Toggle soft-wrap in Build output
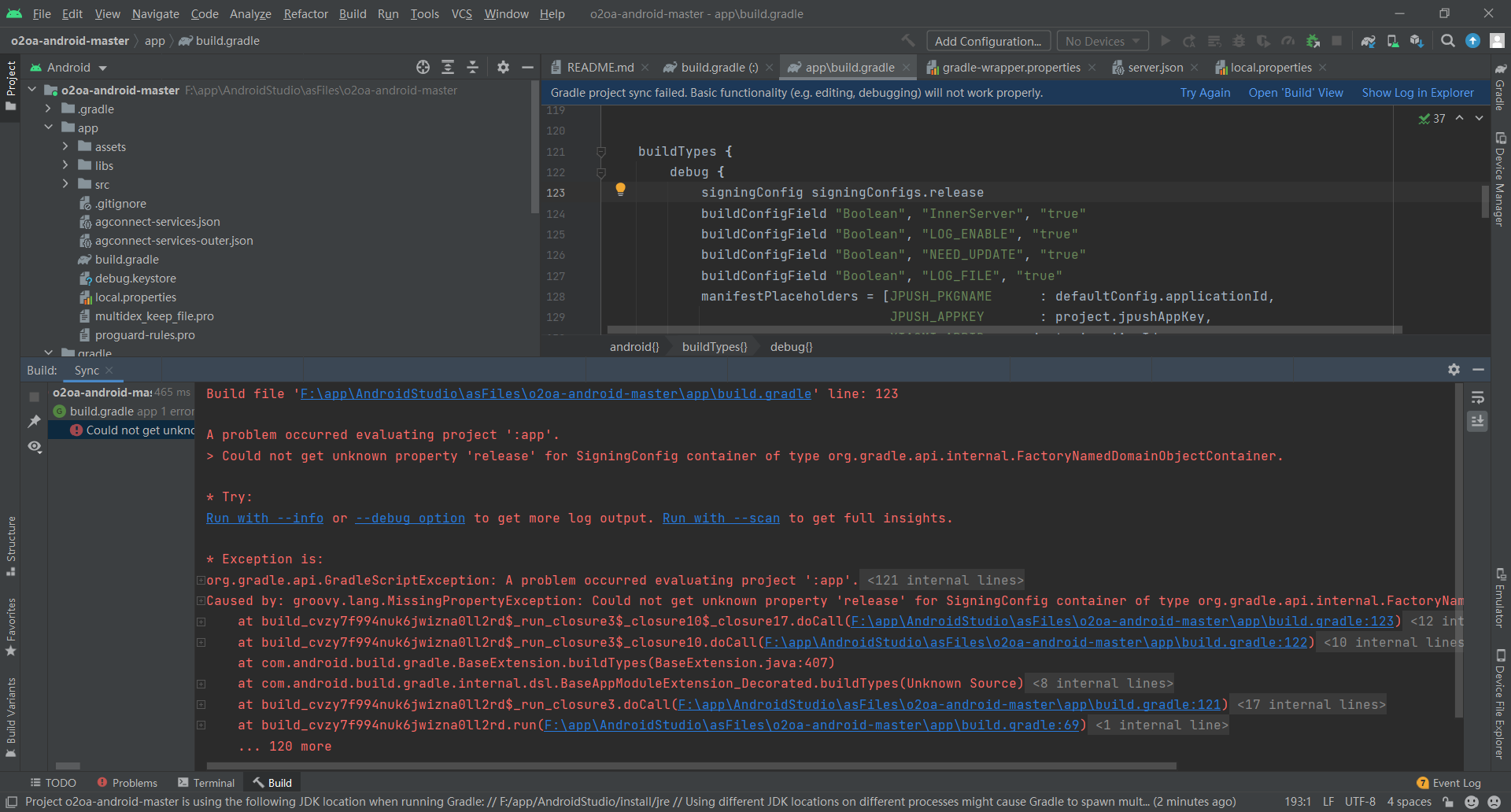The height and width of the screenshot is (812, 1511). 1477,397
